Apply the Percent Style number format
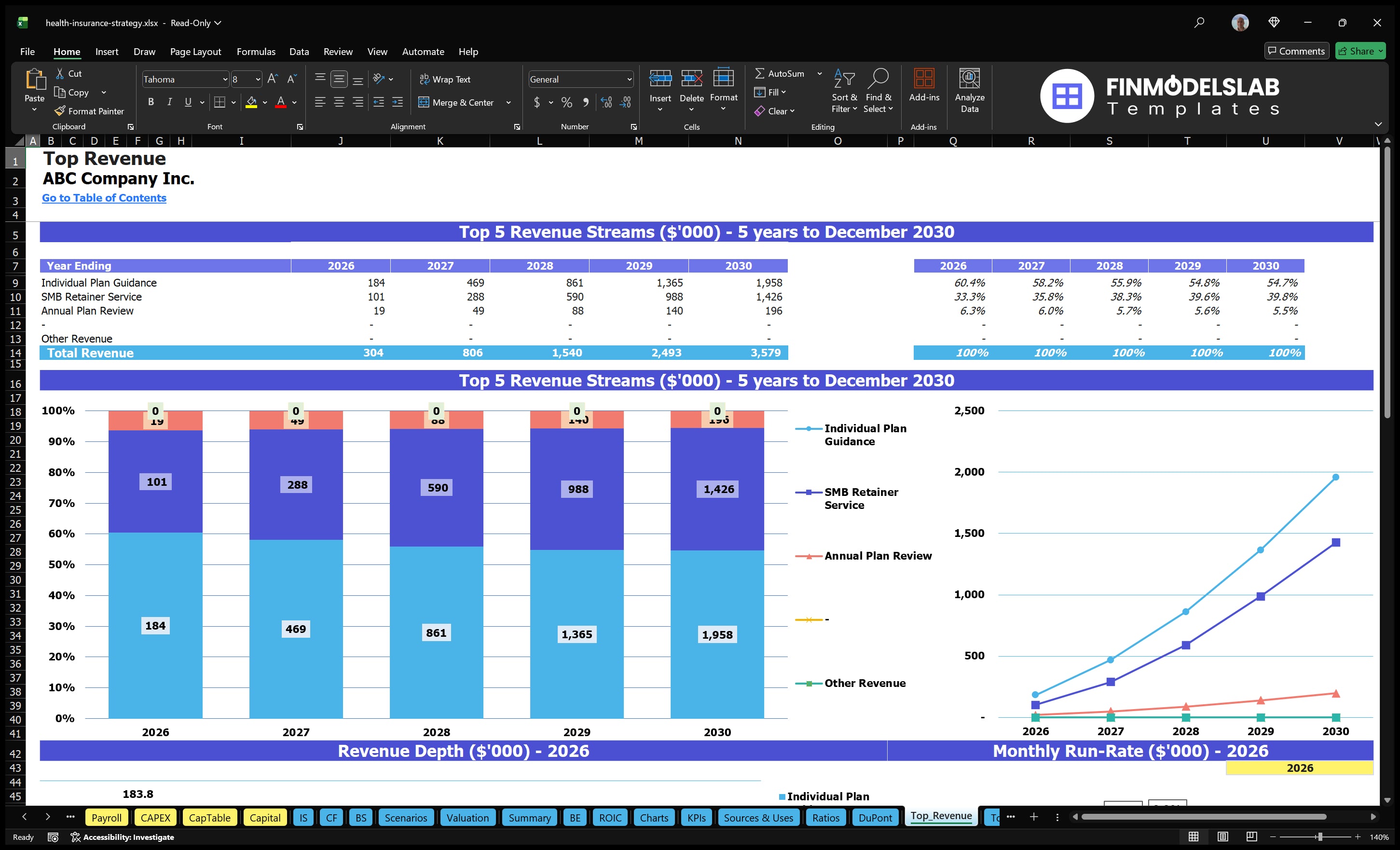This screenshot has width=1400, height=850. tap(566, 102)
